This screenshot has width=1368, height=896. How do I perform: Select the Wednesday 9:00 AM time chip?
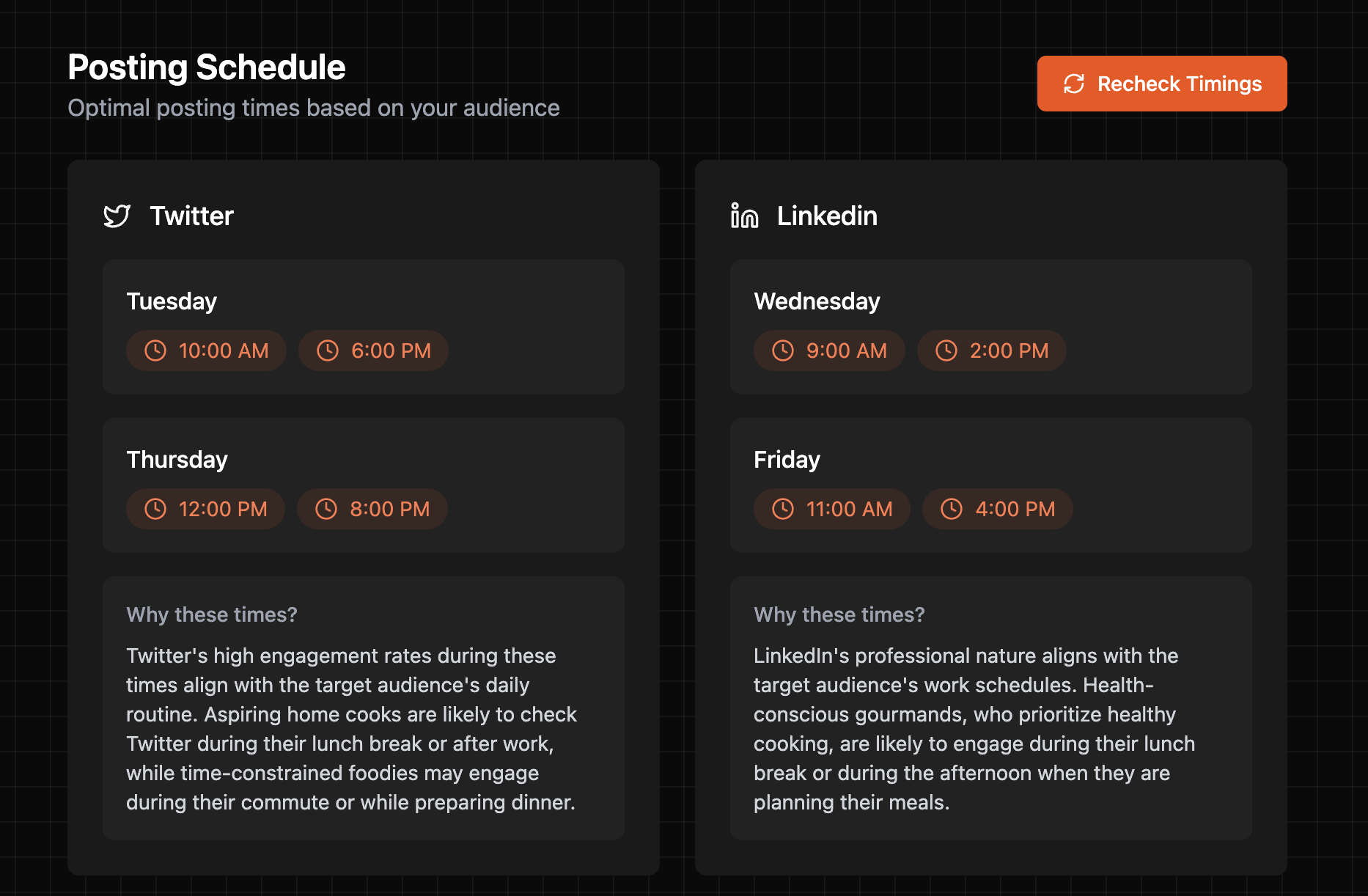tap(829, 350)
